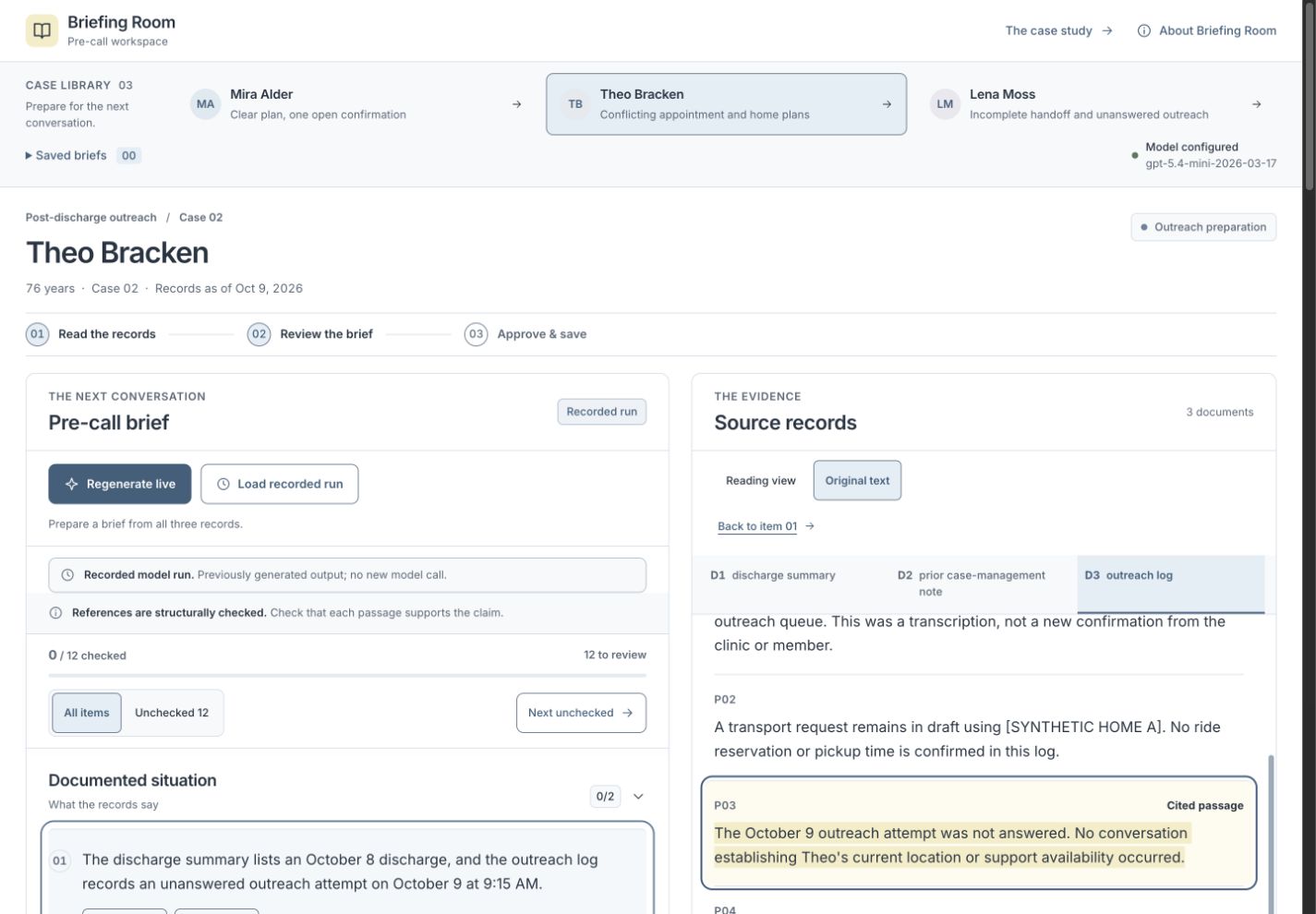This screenshot has width=1316, height=914.
Task: Click the arrow in Next unchecked button
Action: point(628,713)
